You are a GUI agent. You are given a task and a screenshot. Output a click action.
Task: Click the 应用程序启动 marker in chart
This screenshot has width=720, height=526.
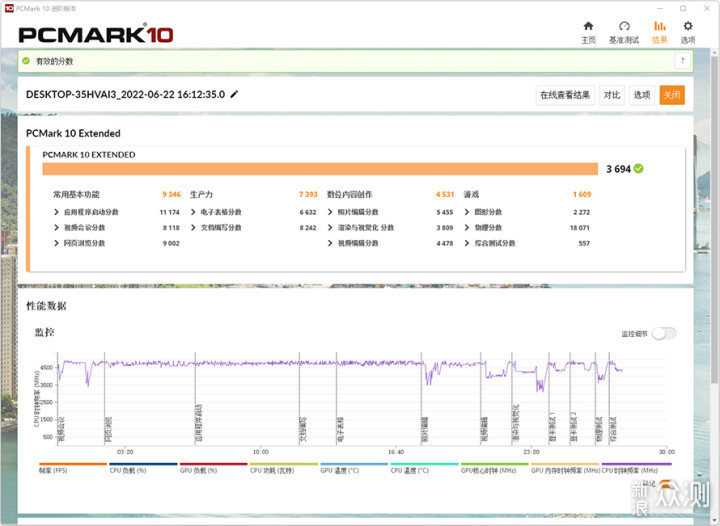pos(199,423)
